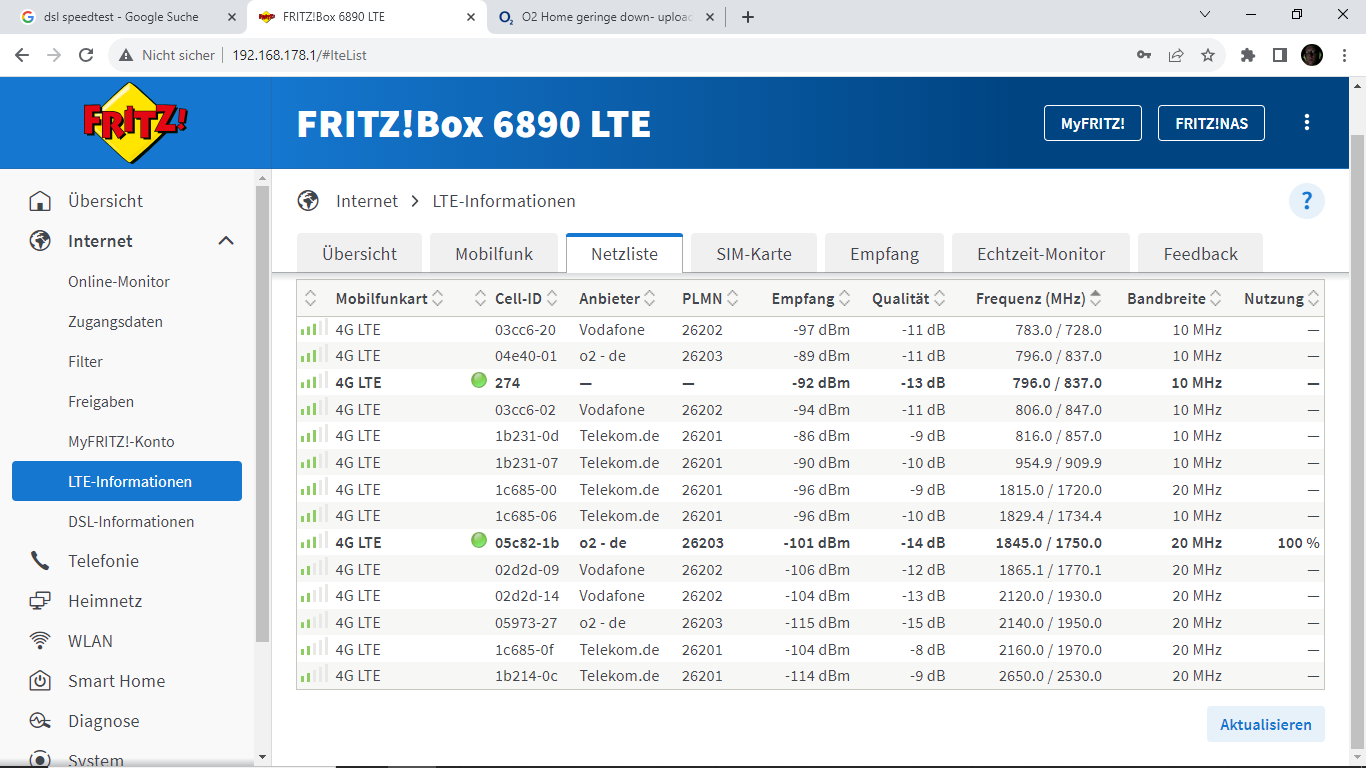The width and height of the screenshot is (1366, 768).
Task: Click the Telefonie phone icon
Action: 40,561
